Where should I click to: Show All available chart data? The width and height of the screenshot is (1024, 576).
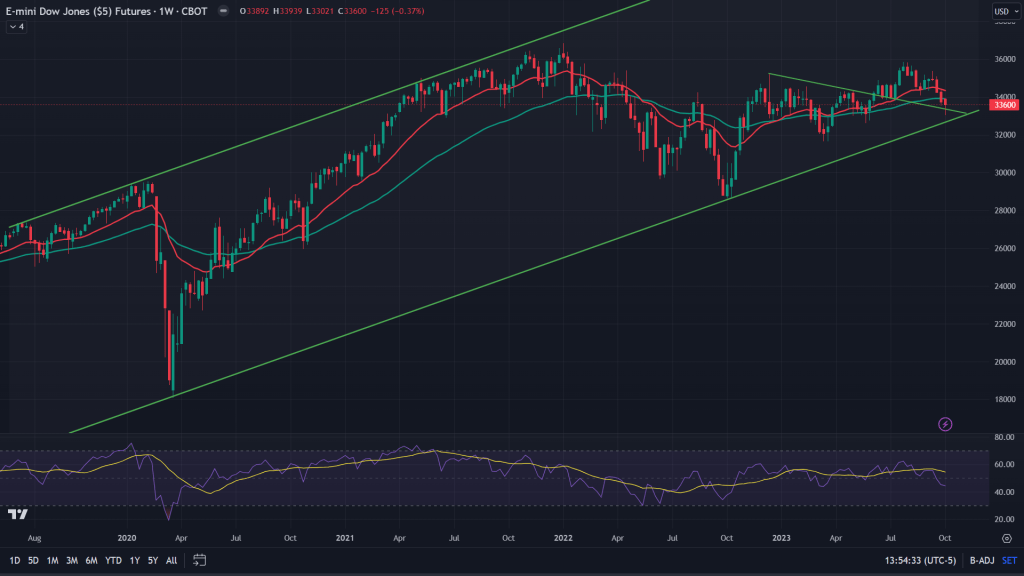[171, 559]
